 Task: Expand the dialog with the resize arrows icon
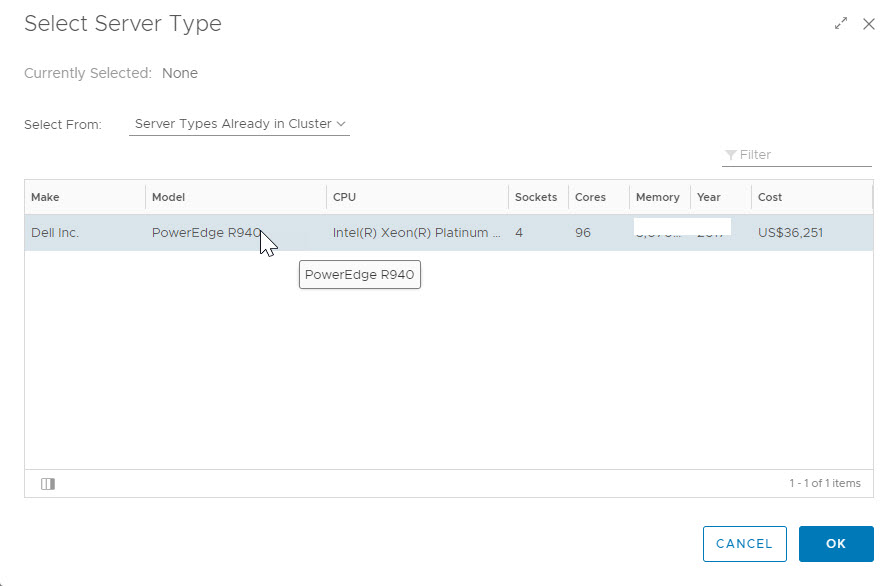point(841,24)
